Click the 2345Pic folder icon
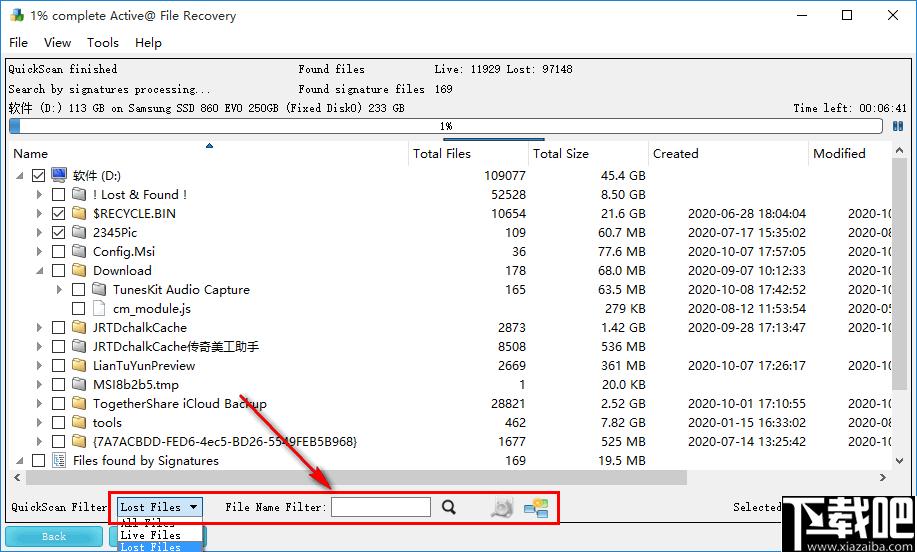917x552 pixels. (x=79, y=232)
